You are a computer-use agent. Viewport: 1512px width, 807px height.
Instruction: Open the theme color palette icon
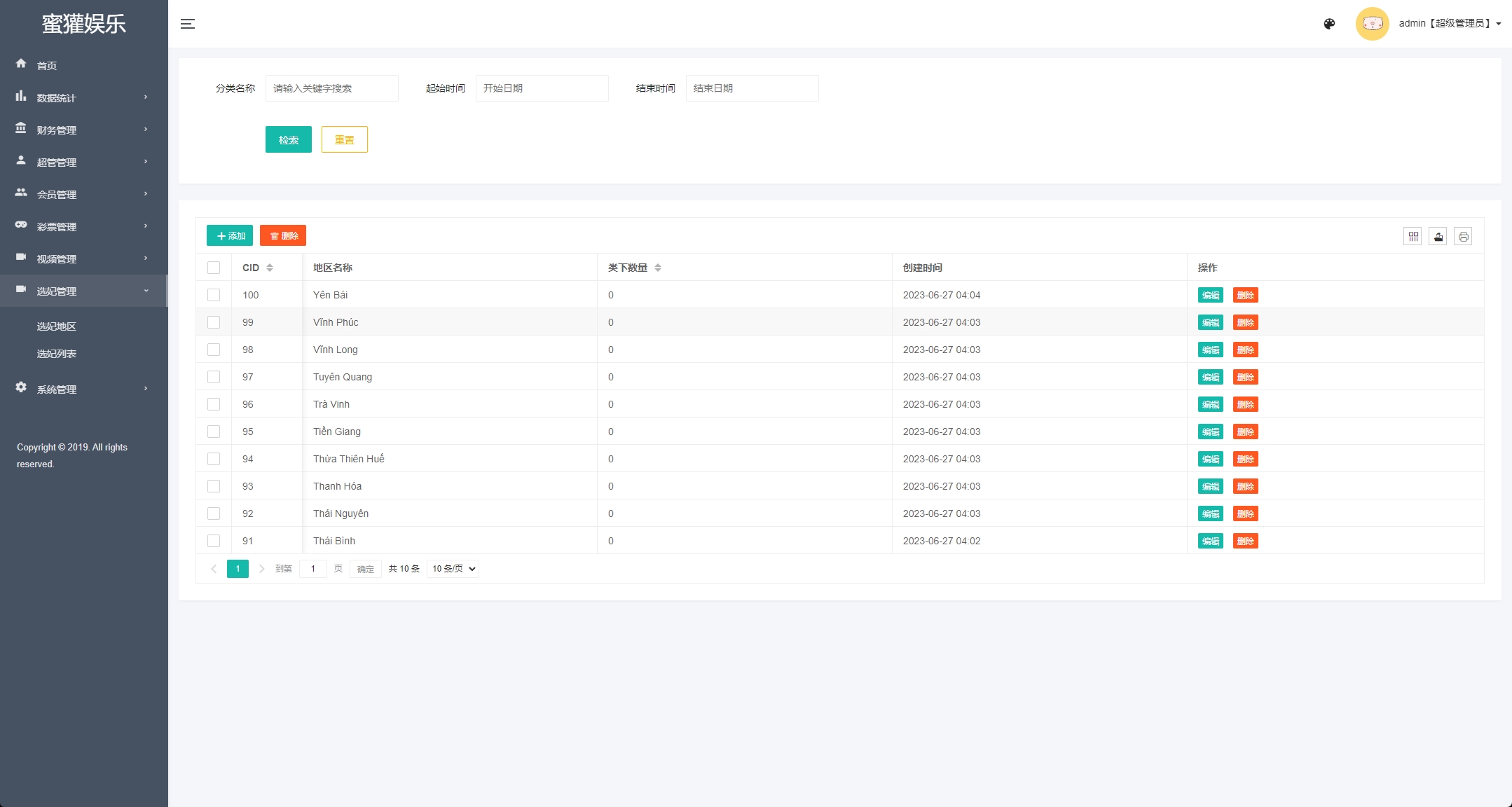[1329, 24]
